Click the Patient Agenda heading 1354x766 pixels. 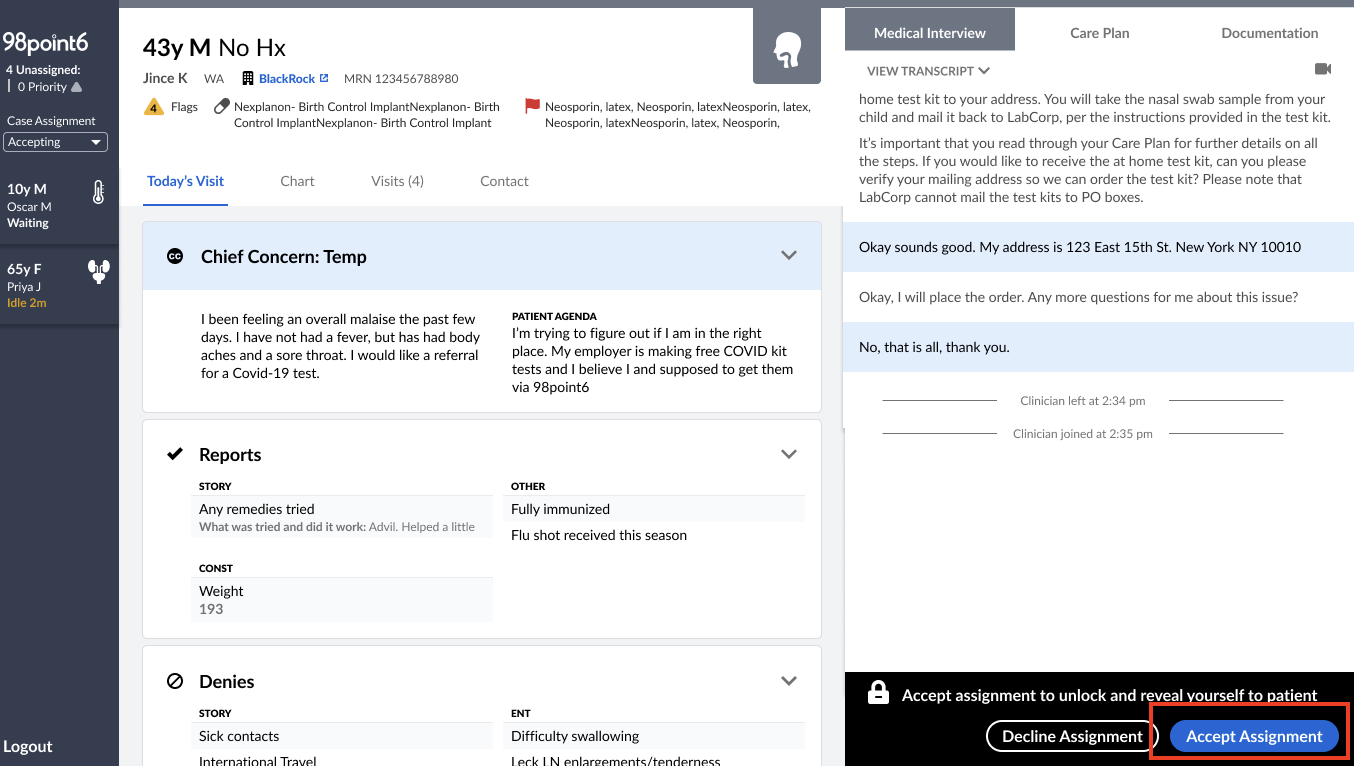pyautogui.click(x=553, y=317)
